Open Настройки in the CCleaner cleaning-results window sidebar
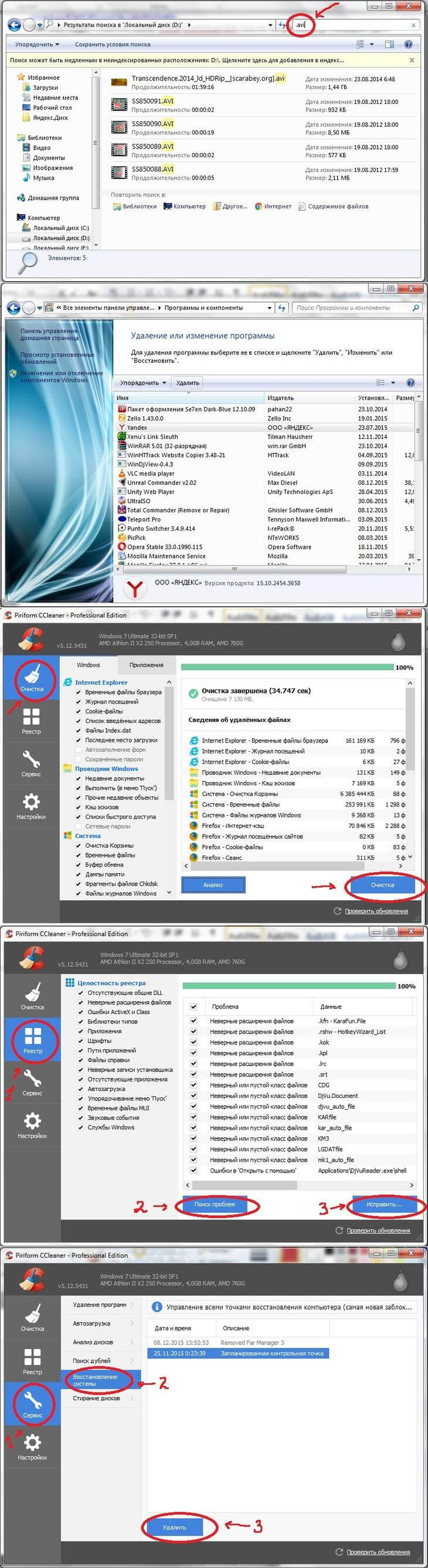Viewport: 428px width, 1568px height. (31, 805)
